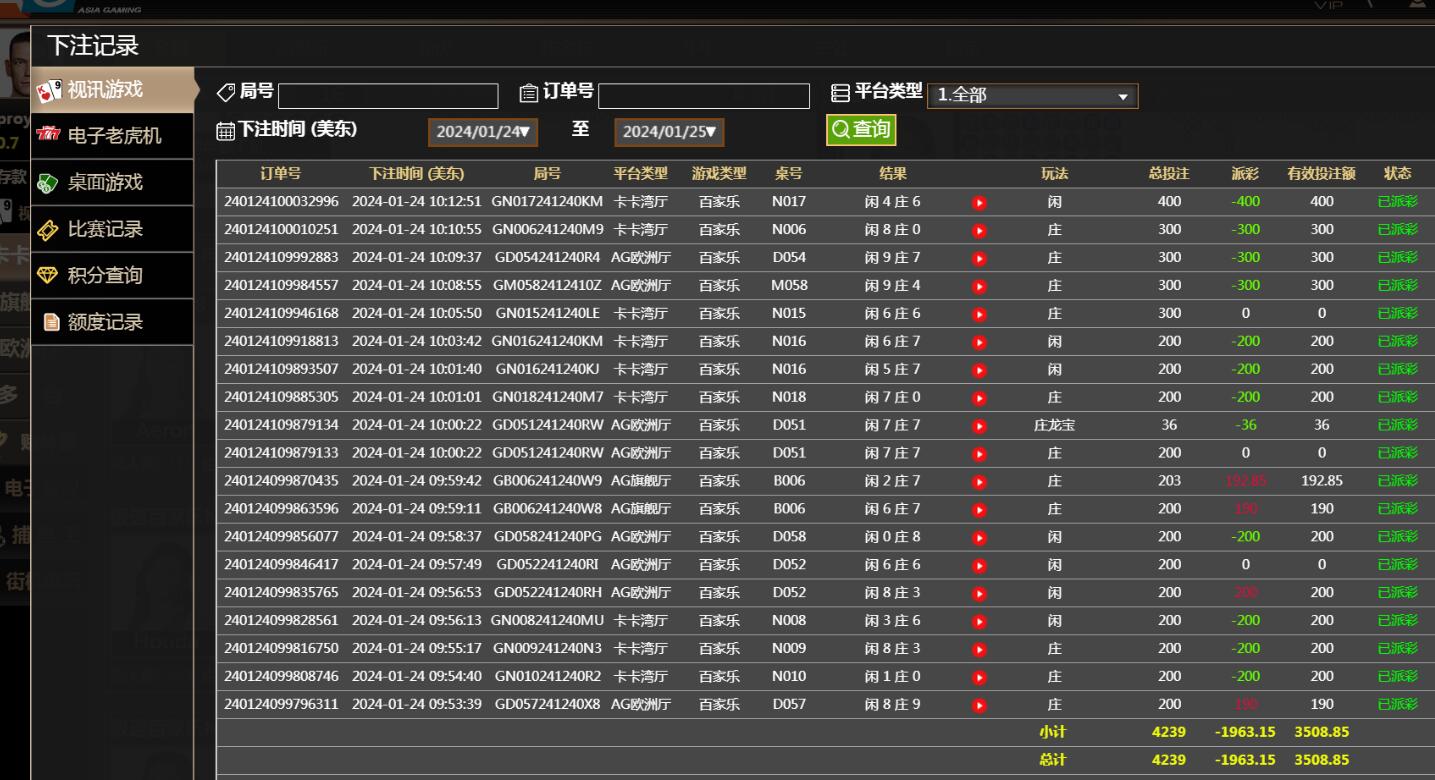
Task: Click the 派彩 column header
Action: click(x=1245, y=174)
